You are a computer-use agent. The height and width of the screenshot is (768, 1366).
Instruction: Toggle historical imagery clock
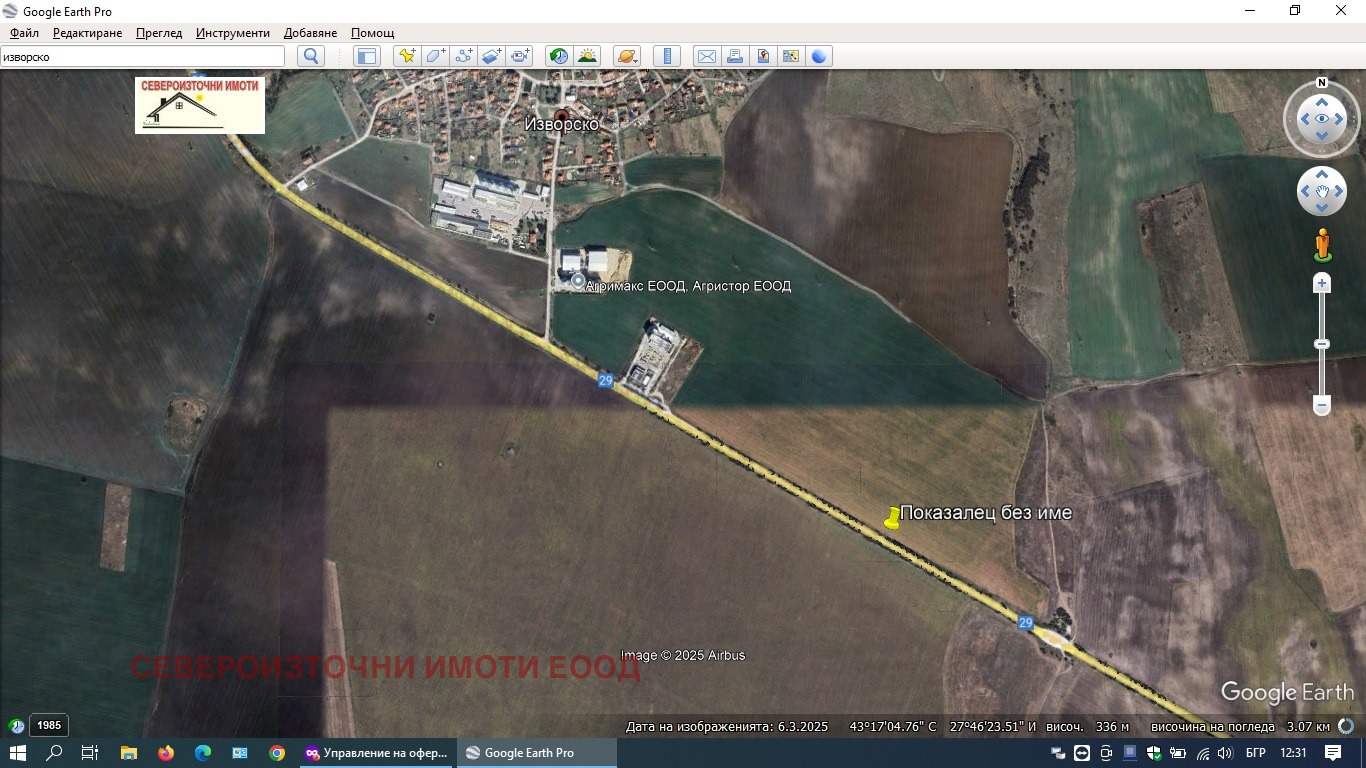click(559, 57)
